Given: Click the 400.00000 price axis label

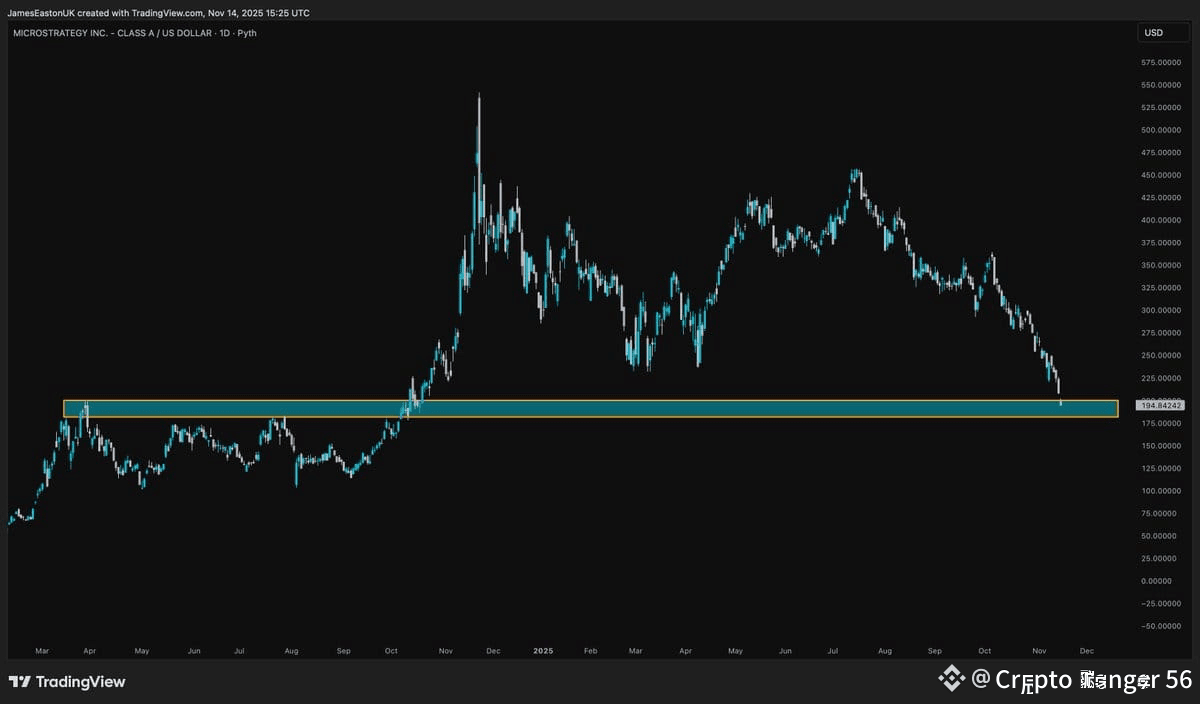Looking at the screenshot, I should point(1162,220).
